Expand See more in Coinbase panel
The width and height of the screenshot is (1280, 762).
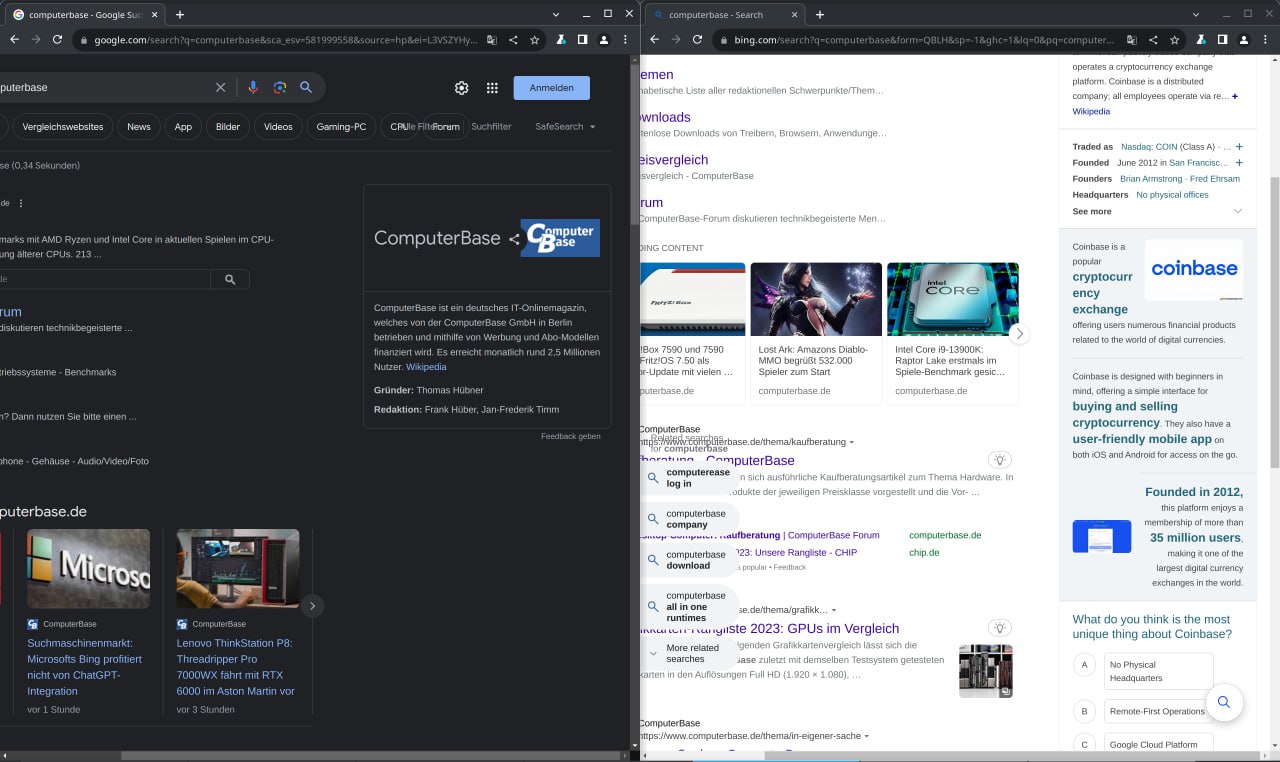(x=1157, y=211)
